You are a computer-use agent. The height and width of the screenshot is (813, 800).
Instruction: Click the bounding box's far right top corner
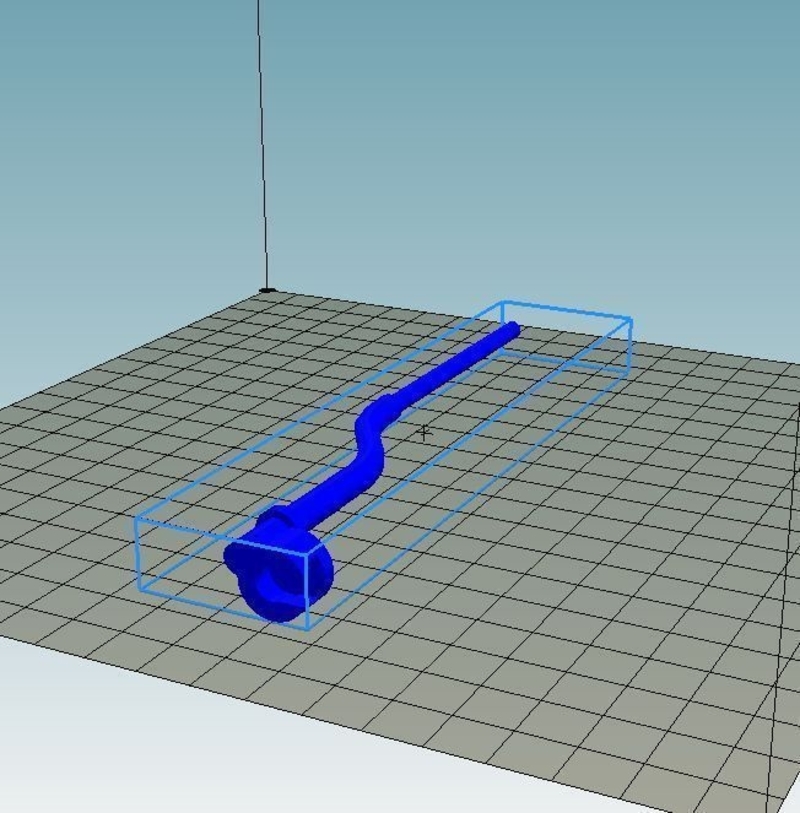[x=631, y=319]
